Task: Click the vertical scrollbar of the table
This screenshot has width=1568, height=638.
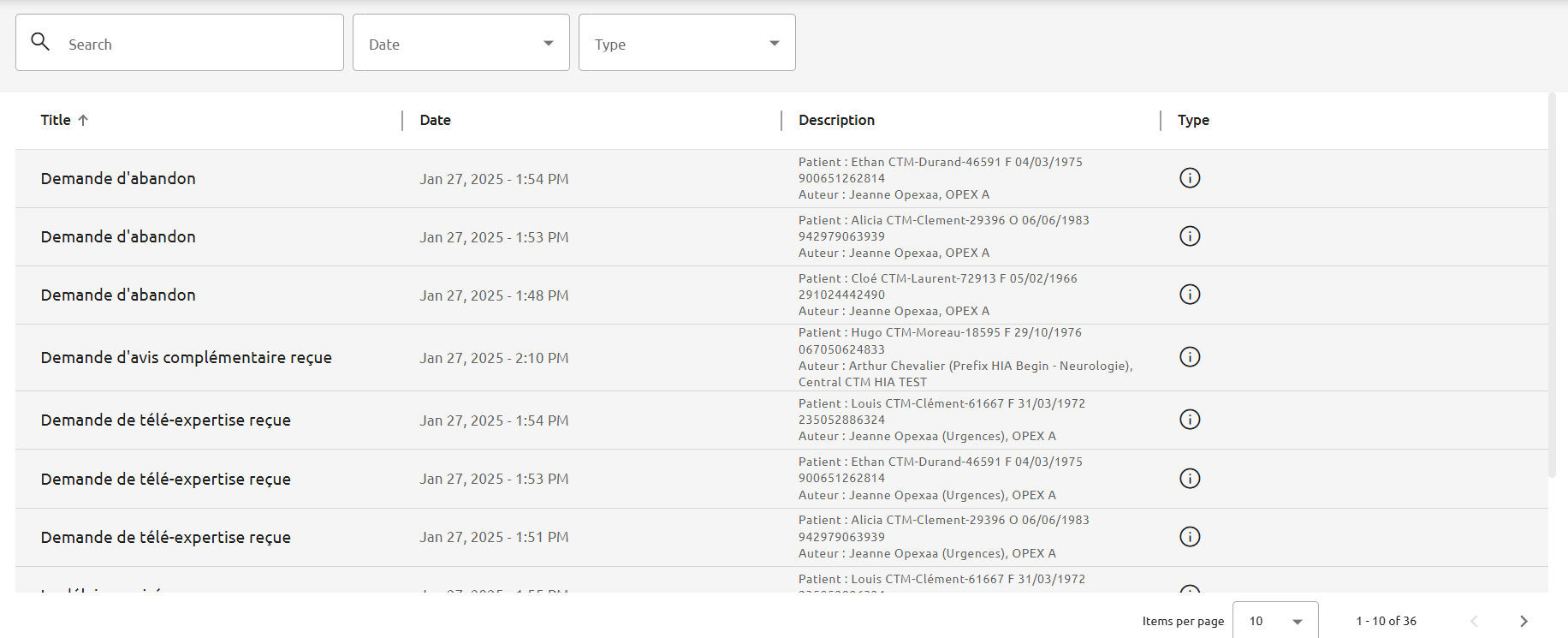Action: 1552,285
